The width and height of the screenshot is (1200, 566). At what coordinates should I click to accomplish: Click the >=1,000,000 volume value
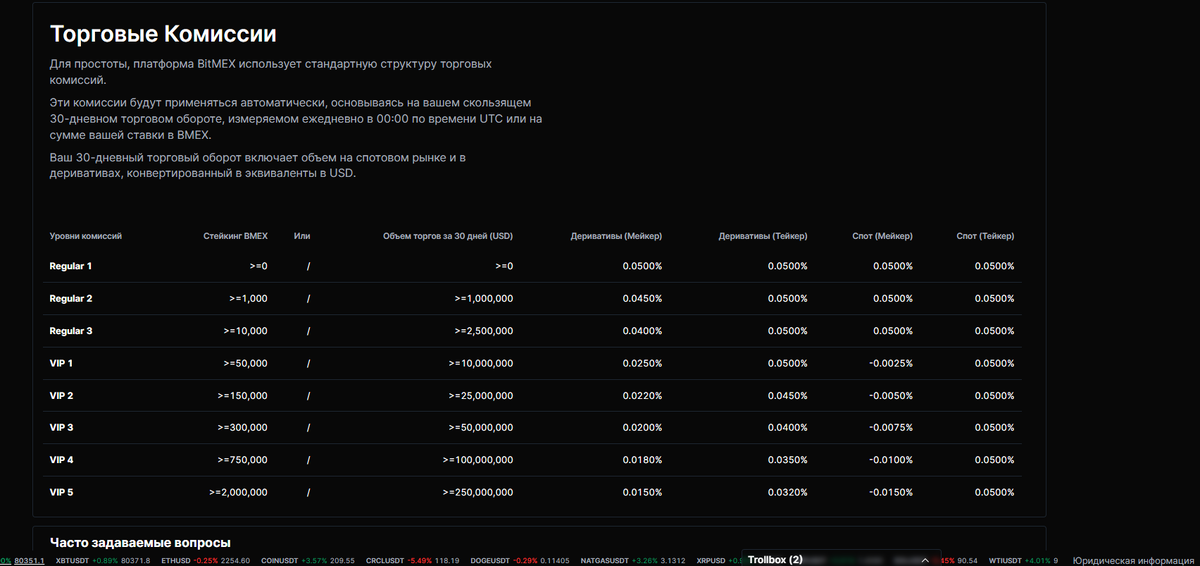click(x=484, y=298)
